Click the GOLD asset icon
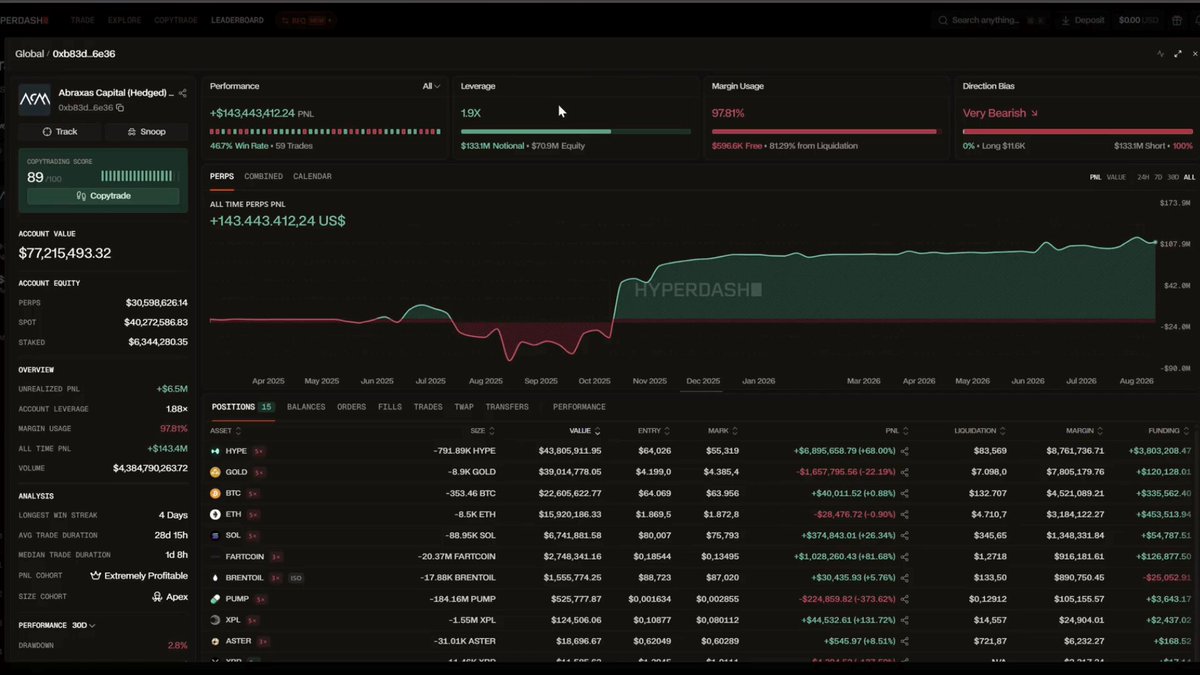Viewport: 1200px width, 675px height. coord(215,472)
